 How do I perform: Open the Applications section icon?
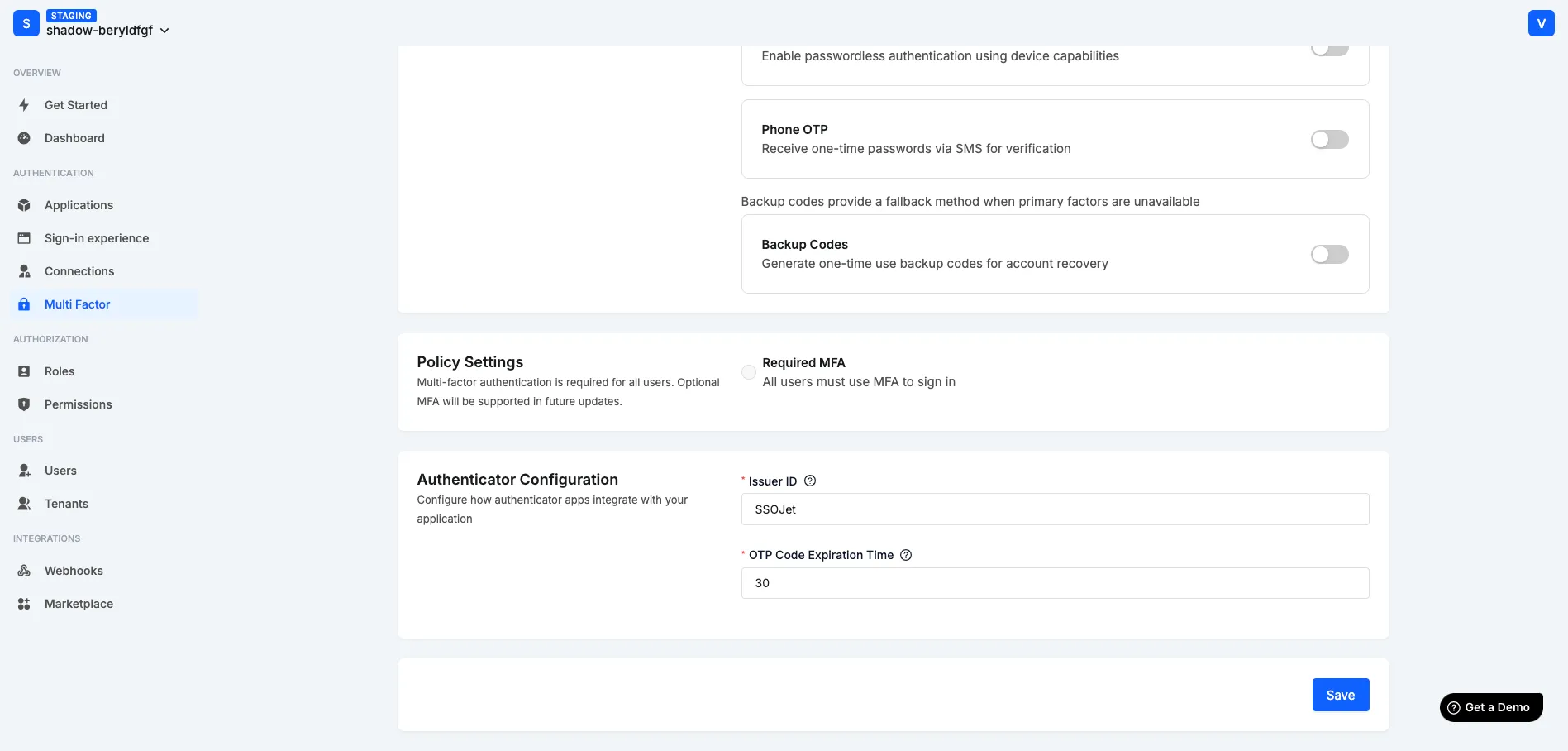click(24, 204)
